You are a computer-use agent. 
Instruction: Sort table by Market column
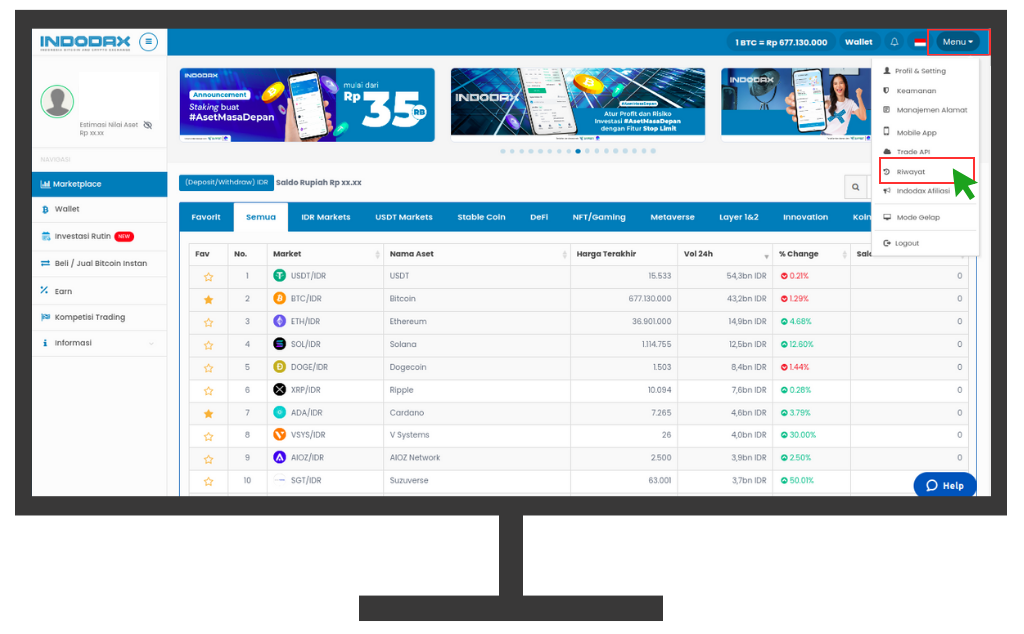click(x=325, y=254)
